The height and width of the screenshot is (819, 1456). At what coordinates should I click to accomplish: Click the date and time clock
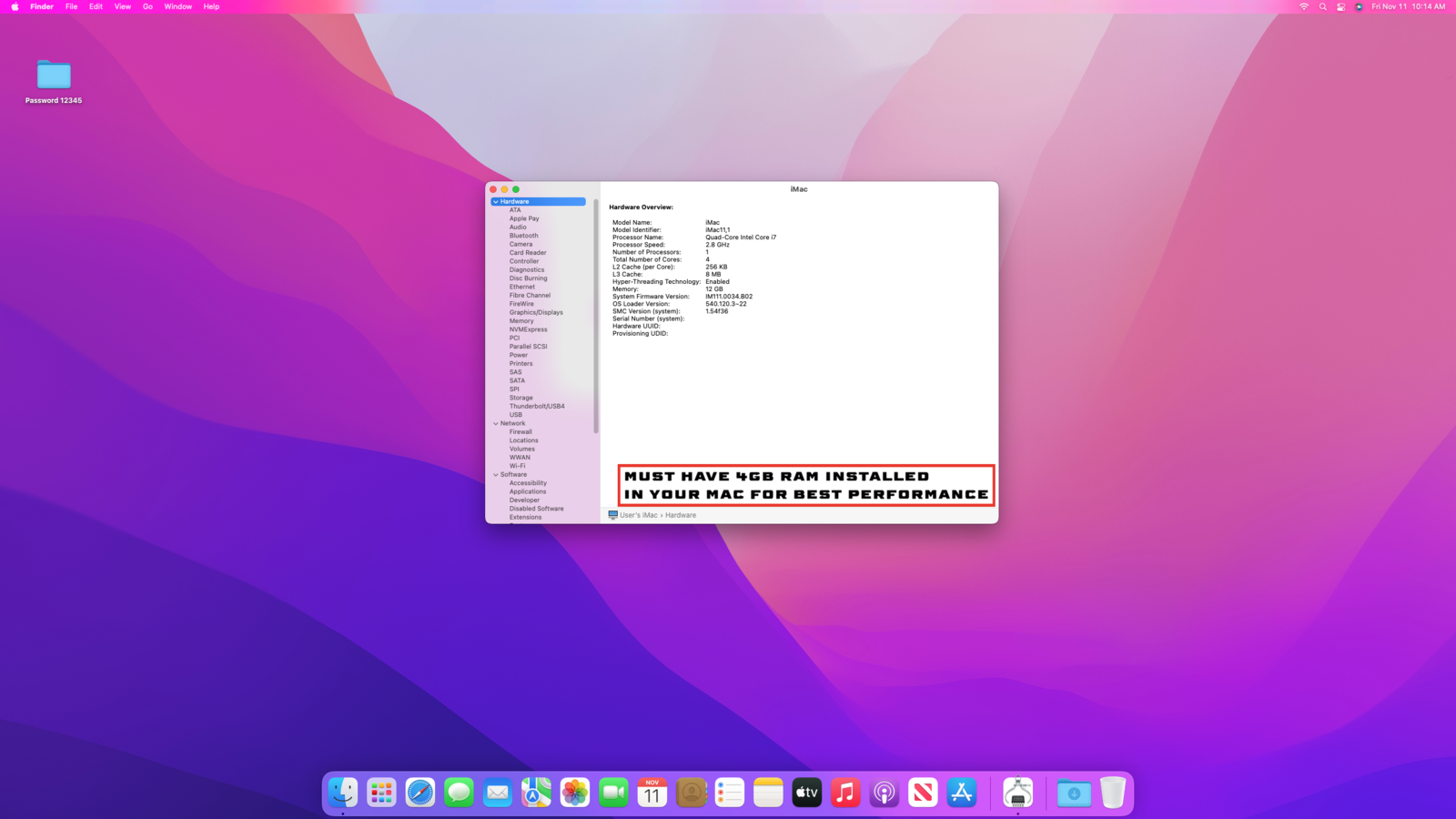pos(1409,6)
